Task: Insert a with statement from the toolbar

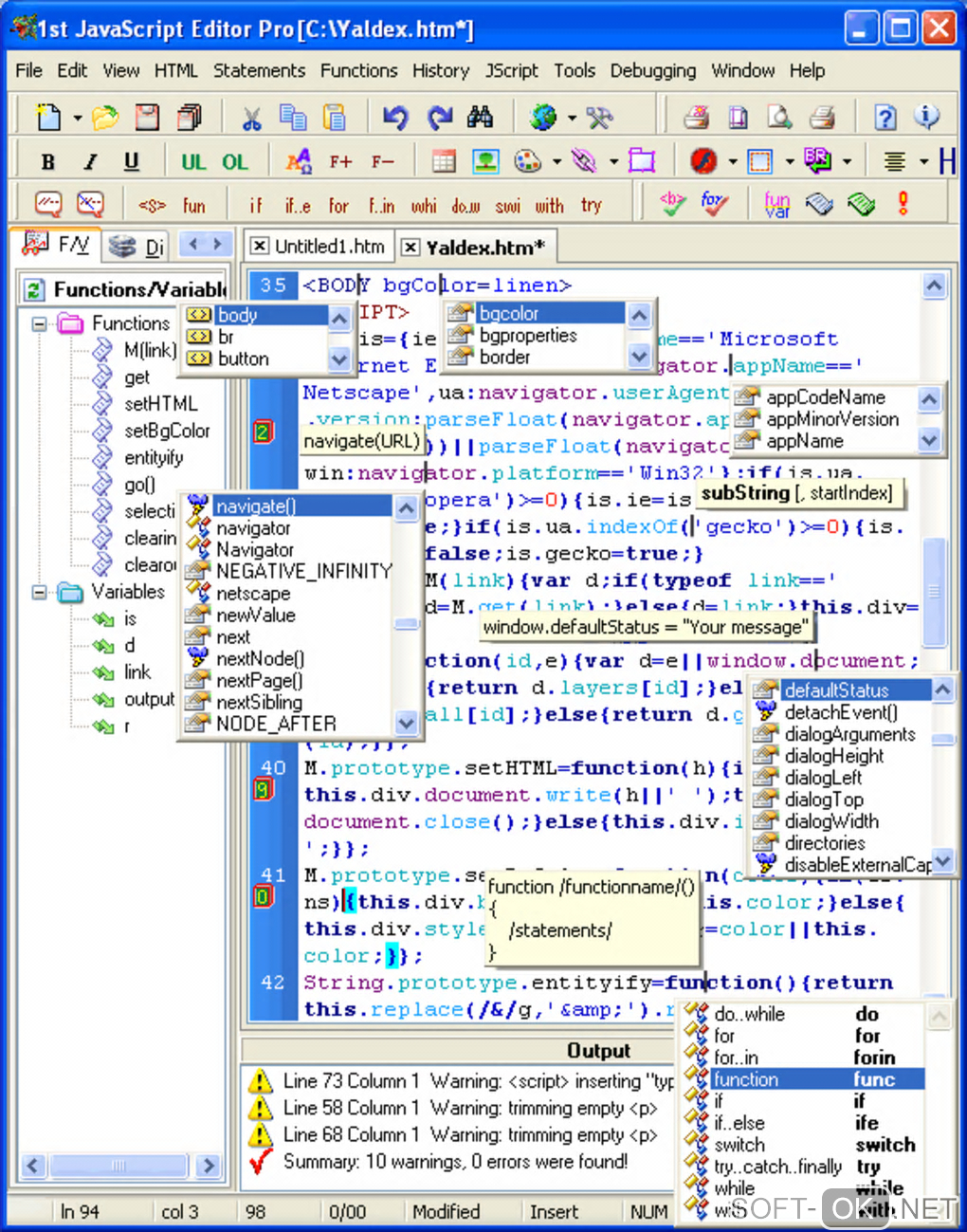Action: pos(549,205)
